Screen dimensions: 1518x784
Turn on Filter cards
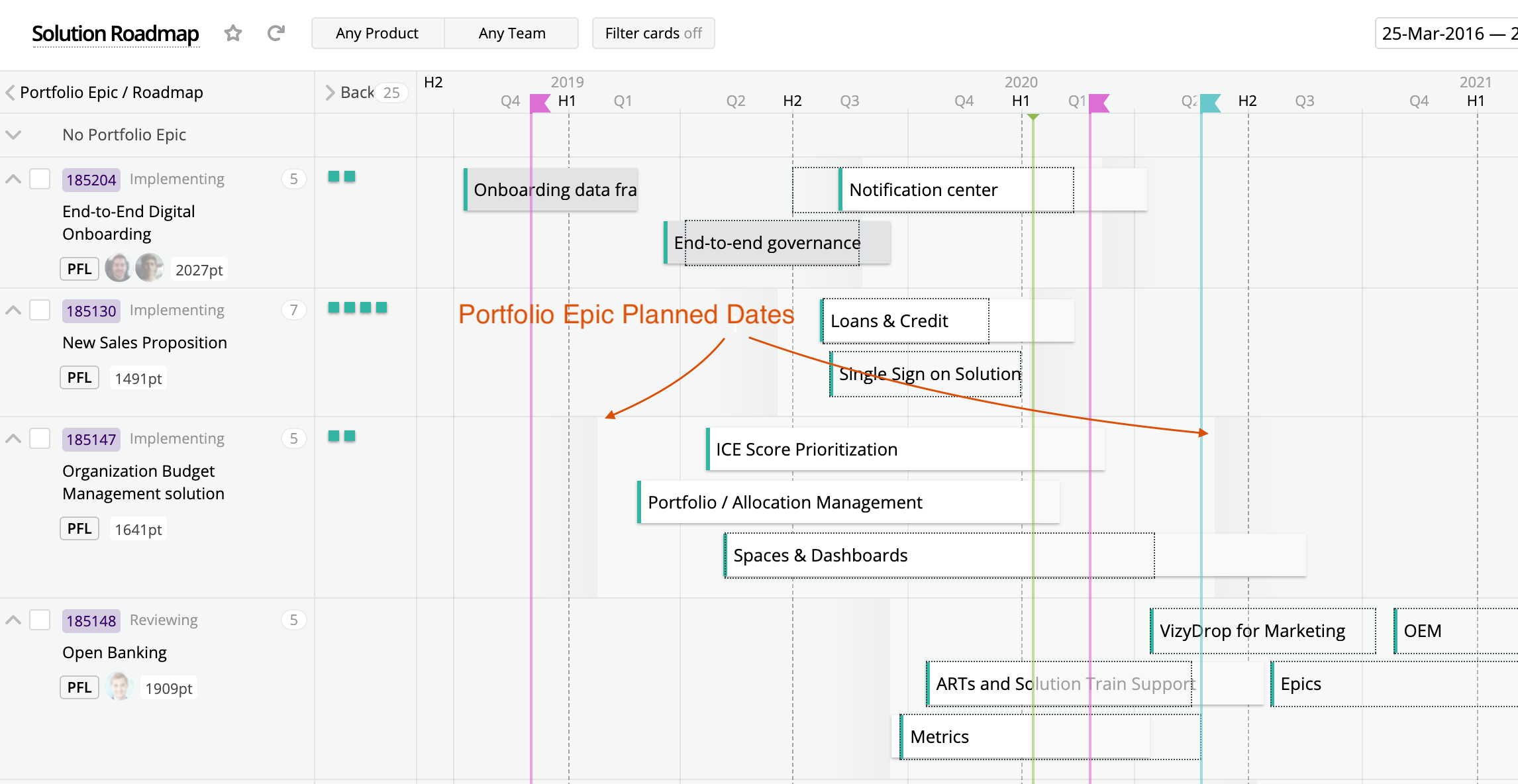click(x=652, y=32)
